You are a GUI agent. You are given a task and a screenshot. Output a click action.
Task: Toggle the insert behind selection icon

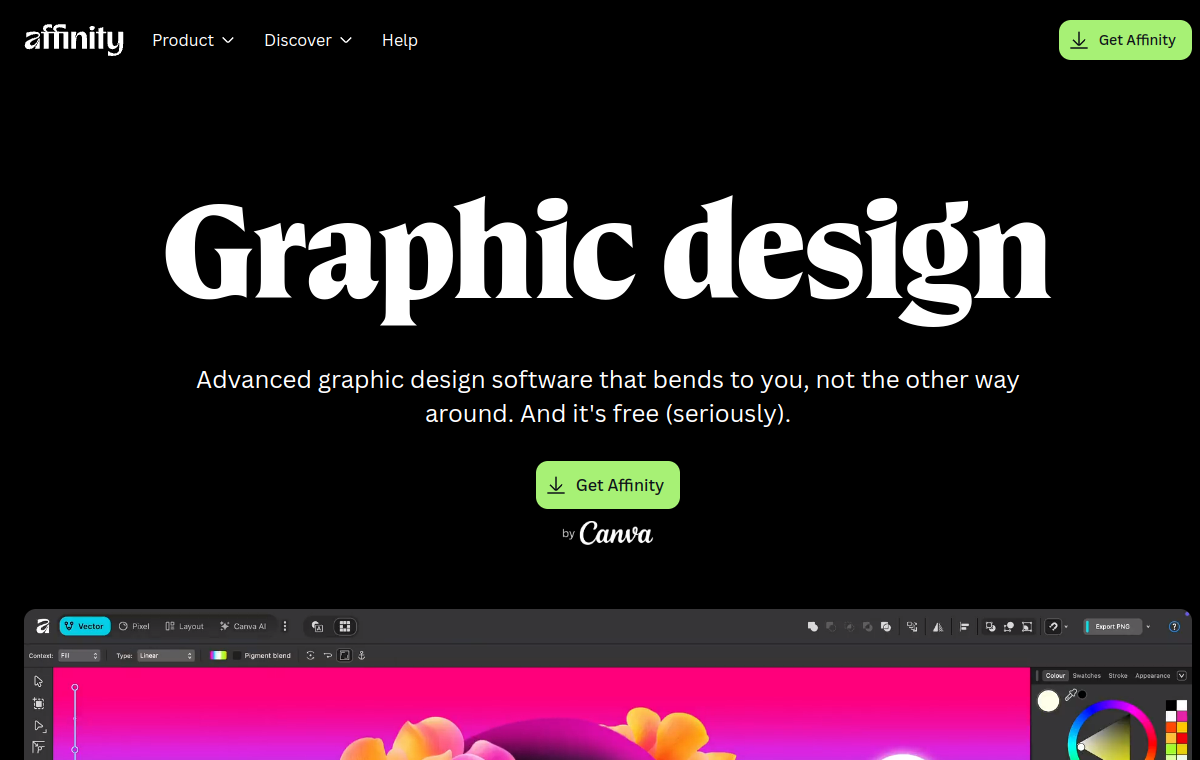click(991, 626)
